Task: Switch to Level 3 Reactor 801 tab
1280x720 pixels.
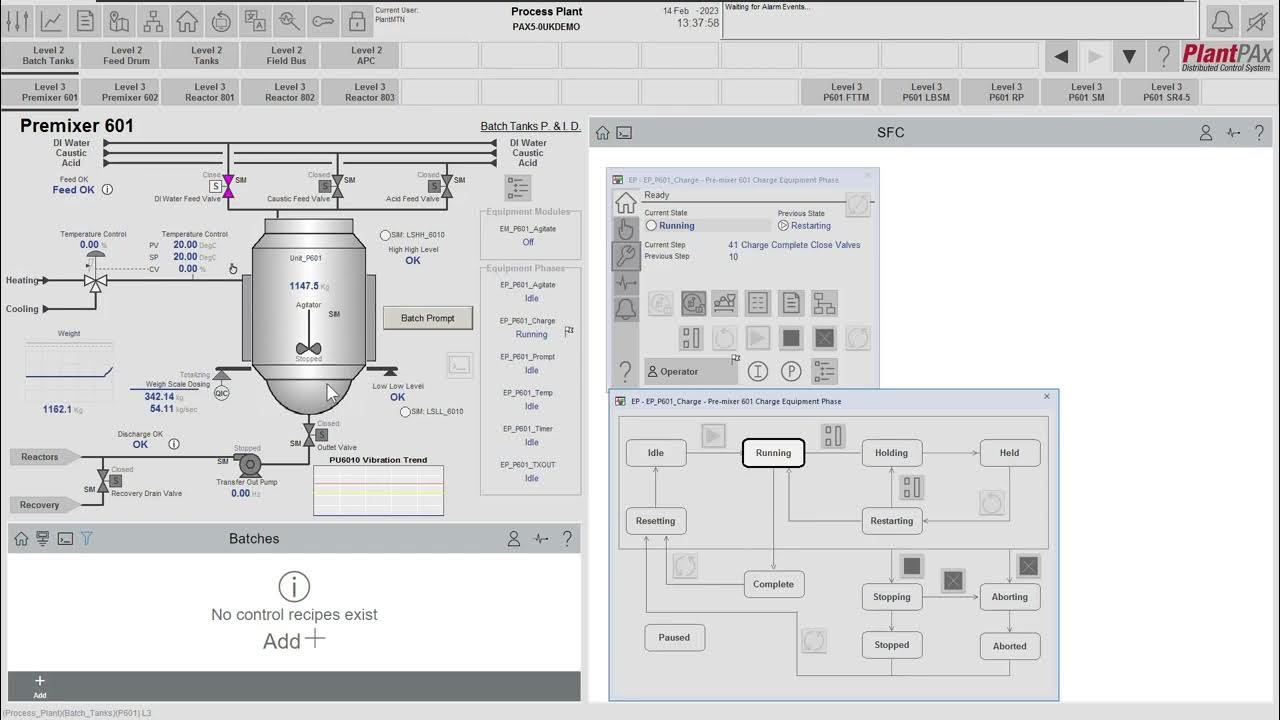Action: click(210, 92)
